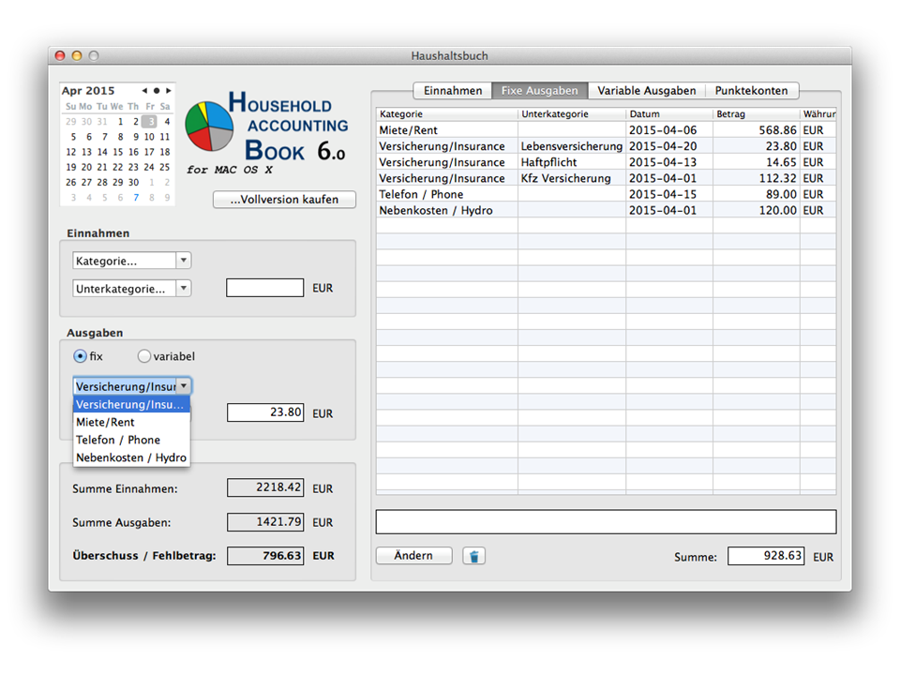Select April 15 in the calendar
The height and width of the screenshot is (675, 900).
pyautogui.click(x=118, y=152)
